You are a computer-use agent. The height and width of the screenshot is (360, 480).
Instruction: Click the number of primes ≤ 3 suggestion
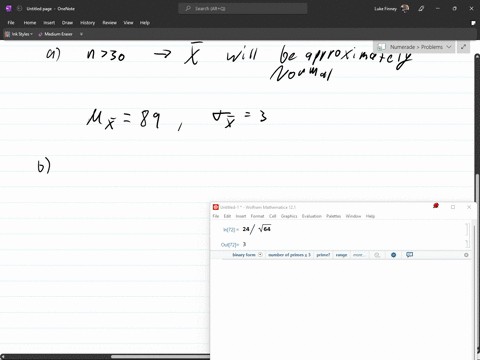coord(289,255)
